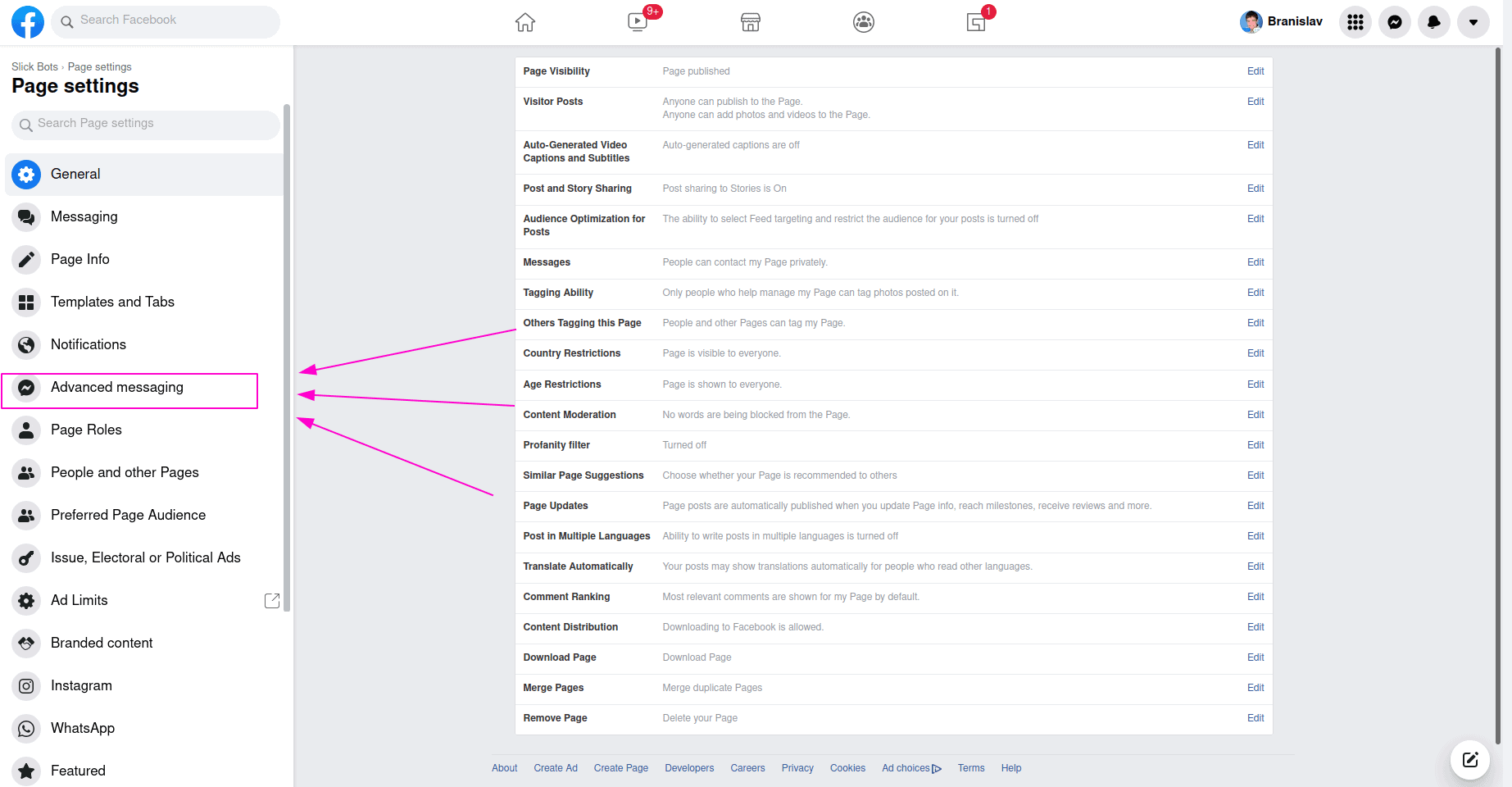The height and width of the screenshot is (787, 1512).
Task: Edit Similar Page Suggestions
Action: point(1255,475)
